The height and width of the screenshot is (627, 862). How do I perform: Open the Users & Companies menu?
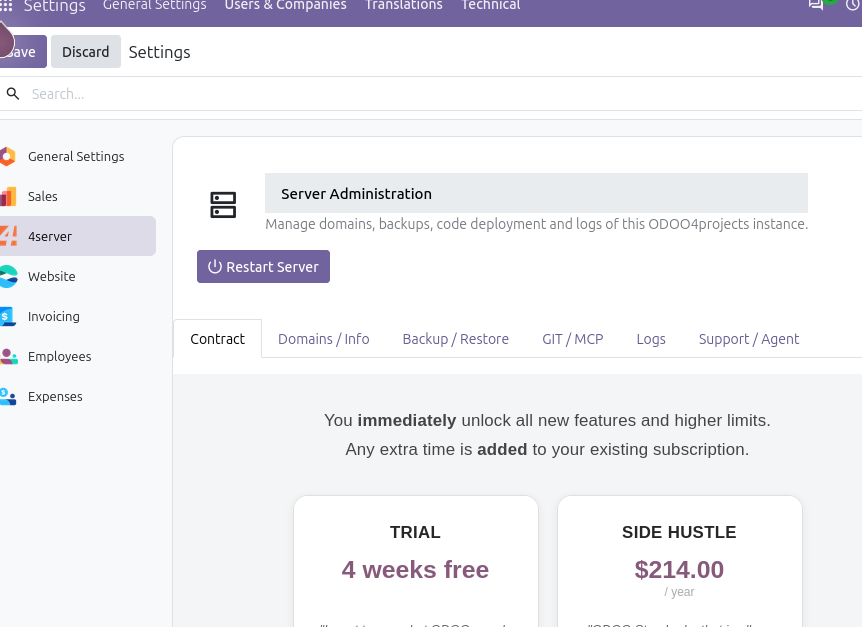pyautogui.click(x=285, y=5)
